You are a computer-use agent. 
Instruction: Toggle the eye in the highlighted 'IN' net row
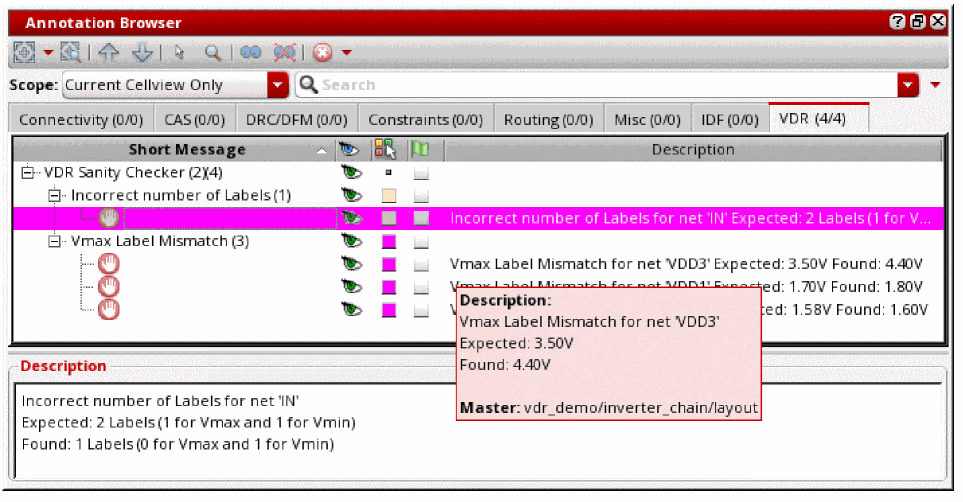pyautogui.click(x=351, y=218)
